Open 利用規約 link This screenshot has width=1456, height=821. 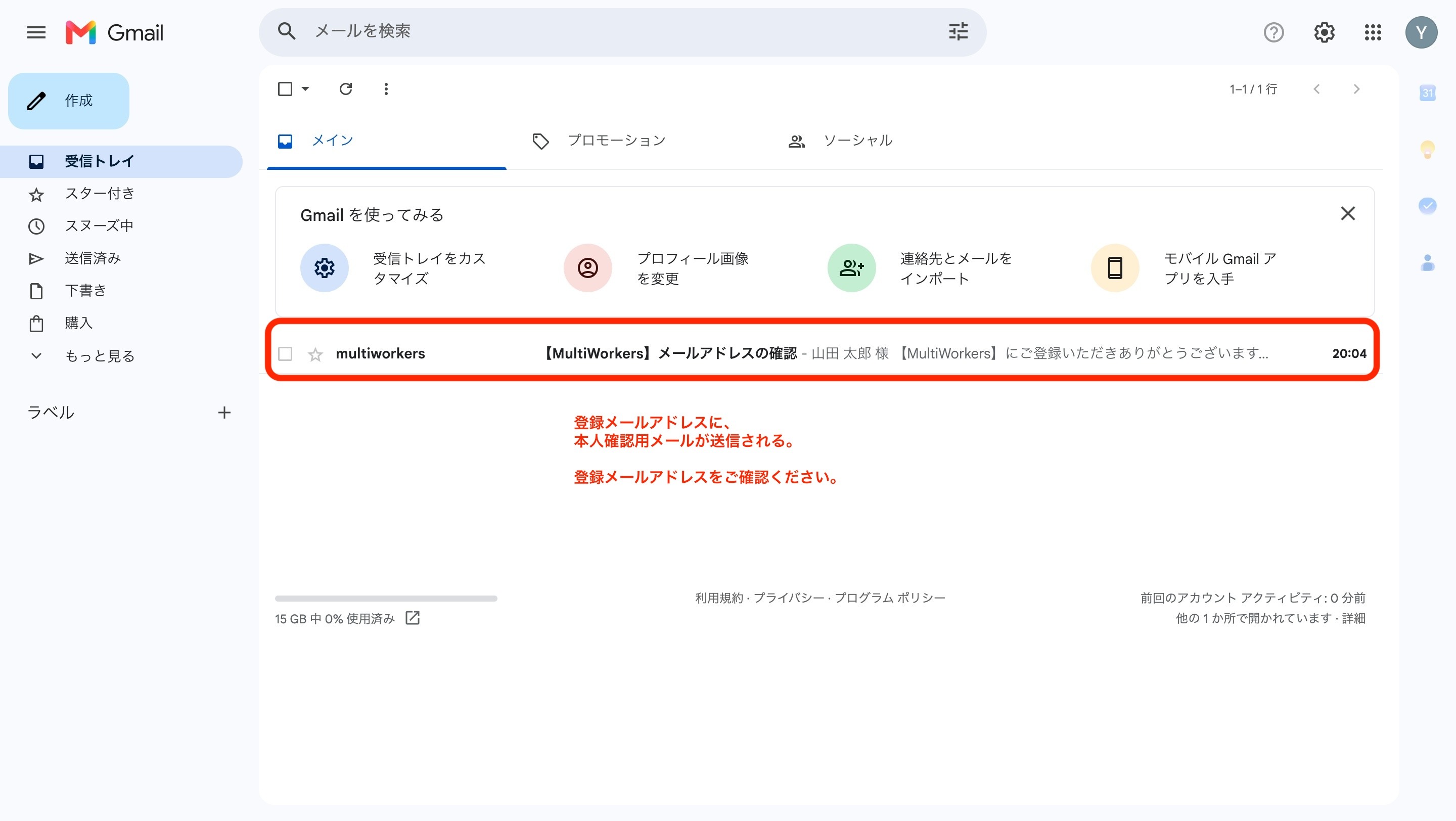point(718,598)
